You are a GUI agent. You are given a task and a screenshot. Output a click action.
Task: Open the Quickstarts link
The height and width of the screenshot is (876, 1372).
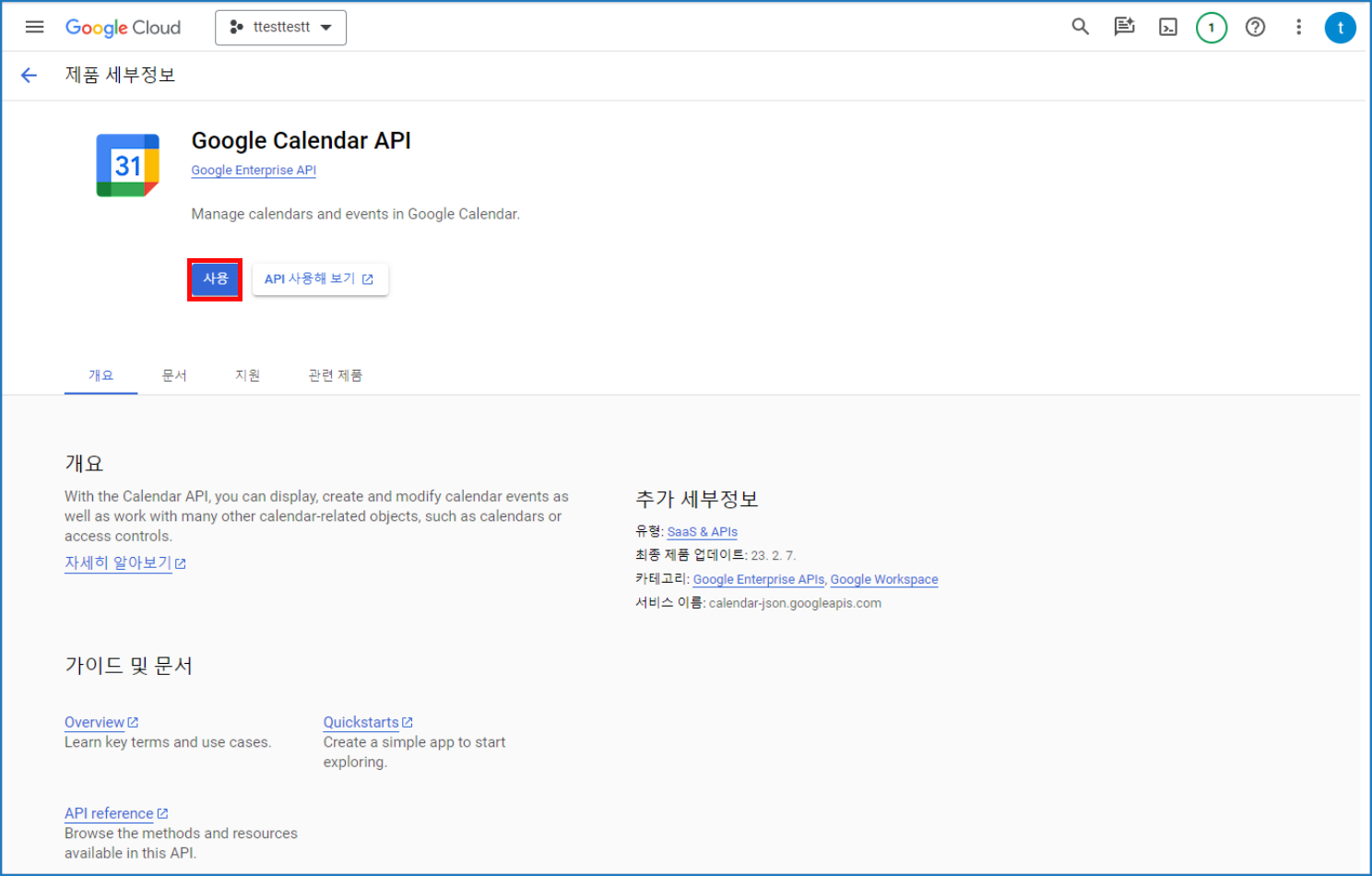tap(361, 722)
